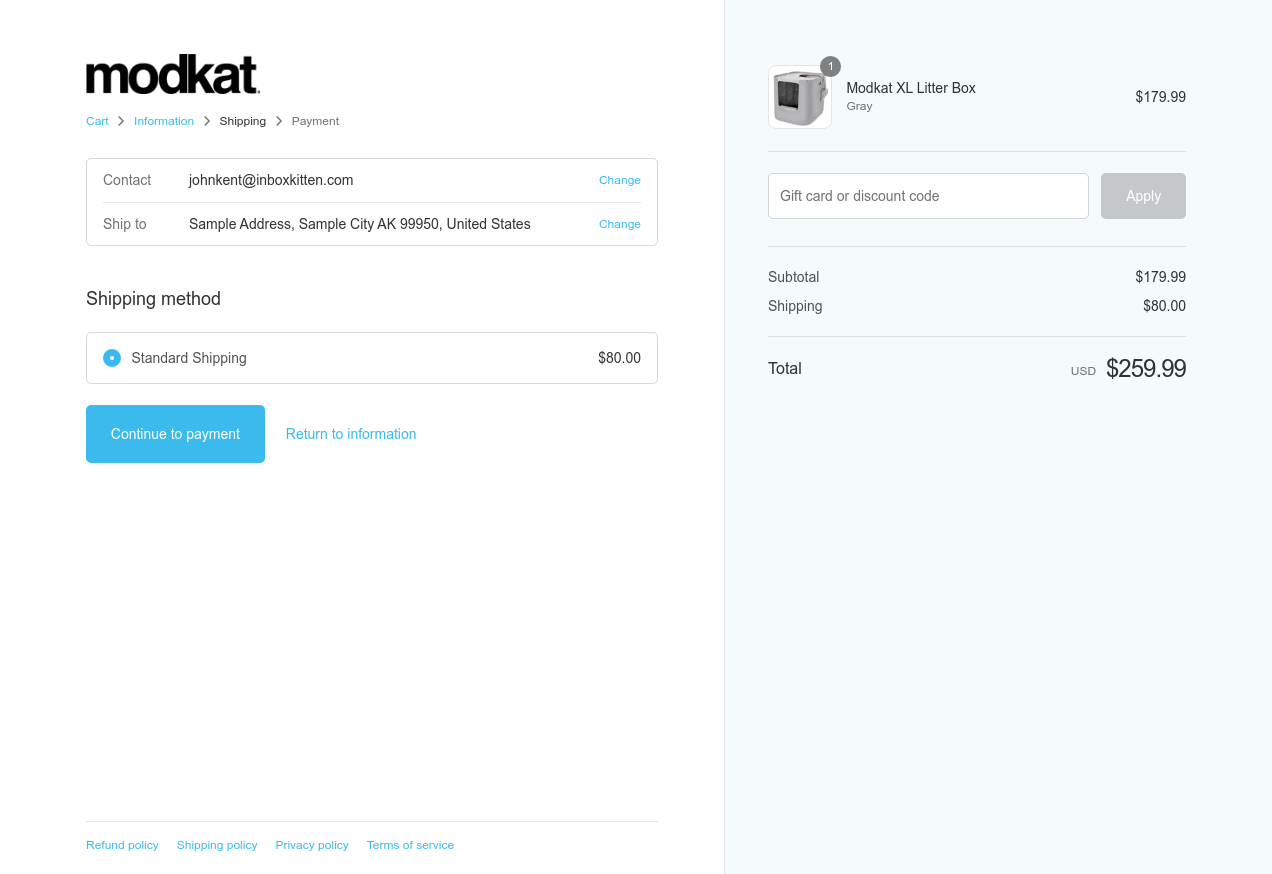This screenshot has height=874, width=1272.
Task: Click Return to information link
Action: point(351,434)
